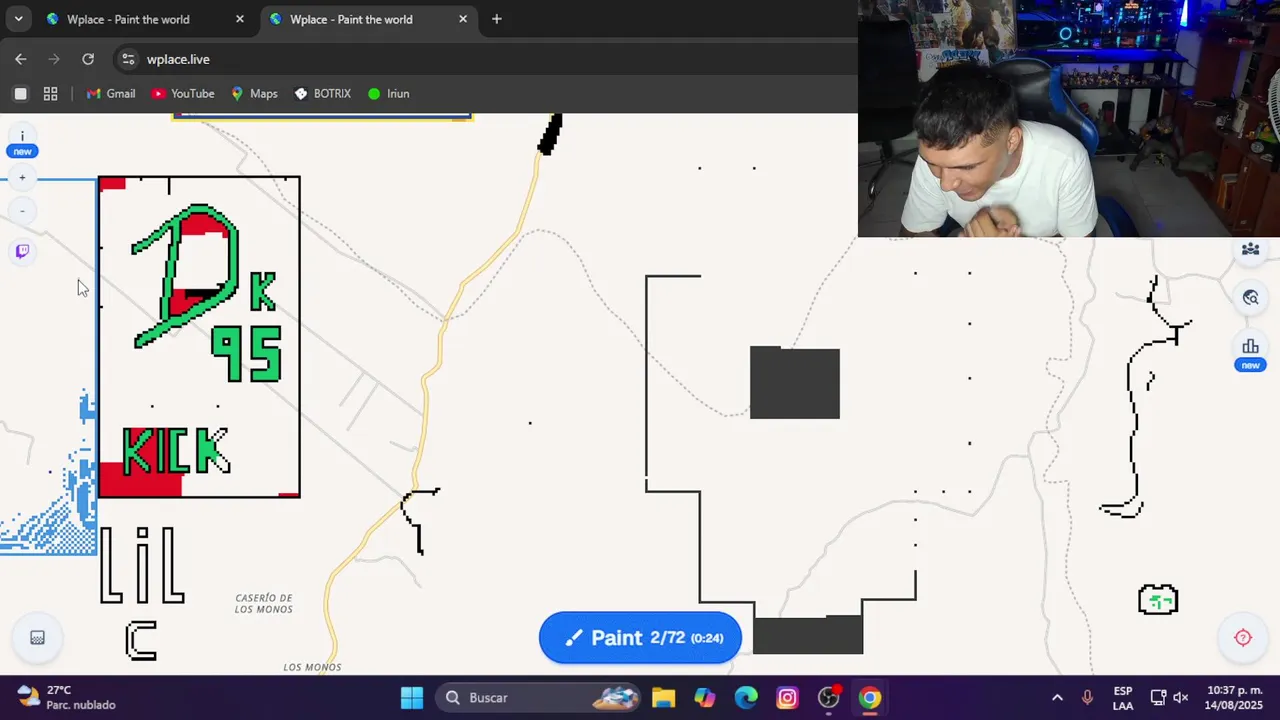Click the muted volume tray icon
1280x720 pixels.
pos(1181,698)
